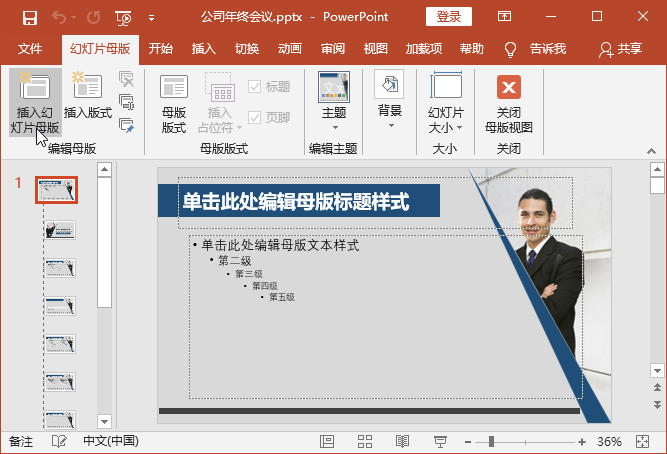Toggle the 标题 checkbox

click(x=269, y=87)
